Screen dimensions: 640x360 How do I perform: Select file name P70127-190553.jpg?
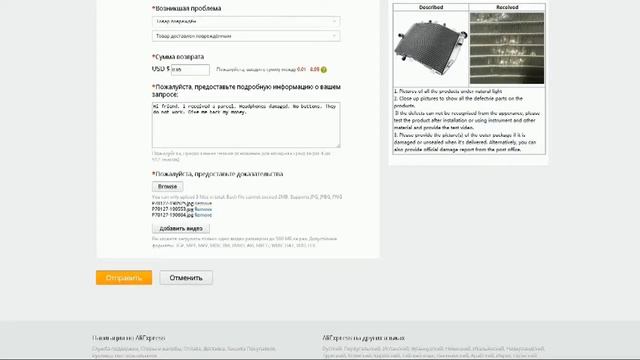click(x=173, y=209)
